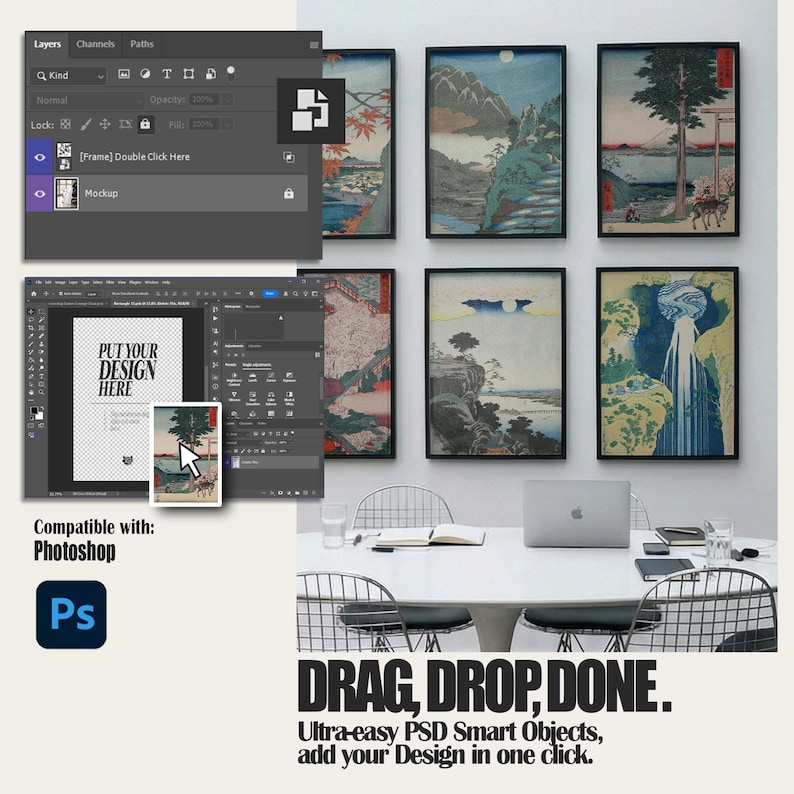Image resolution: width=794 pixels, height=794 pixels.
Task: Open Single adjustments section in Adjustments panel
Action: [257, 365]
